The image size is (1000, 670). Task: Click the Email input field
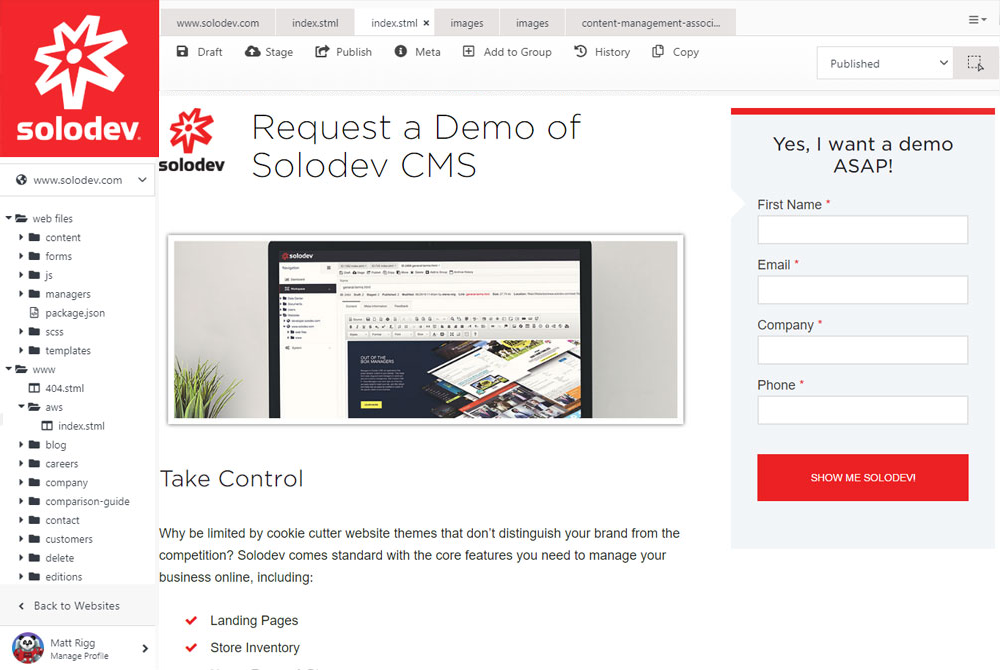click(862, 290)
